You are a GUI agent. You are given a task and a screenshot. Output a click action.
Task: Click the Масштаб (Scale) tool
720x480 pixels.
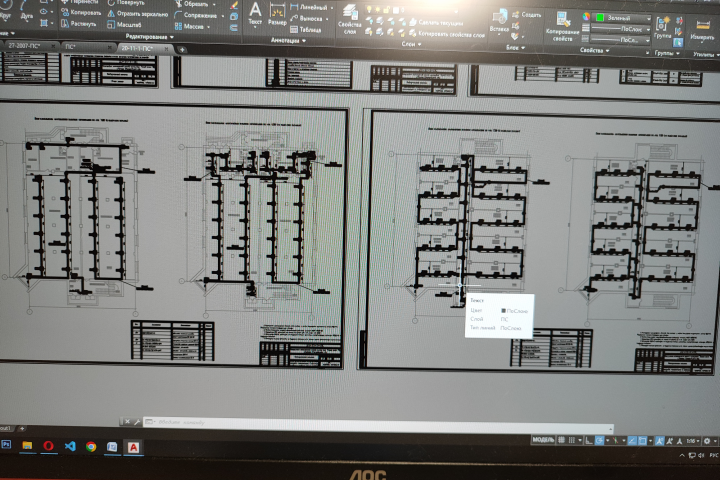click(124, 25)
